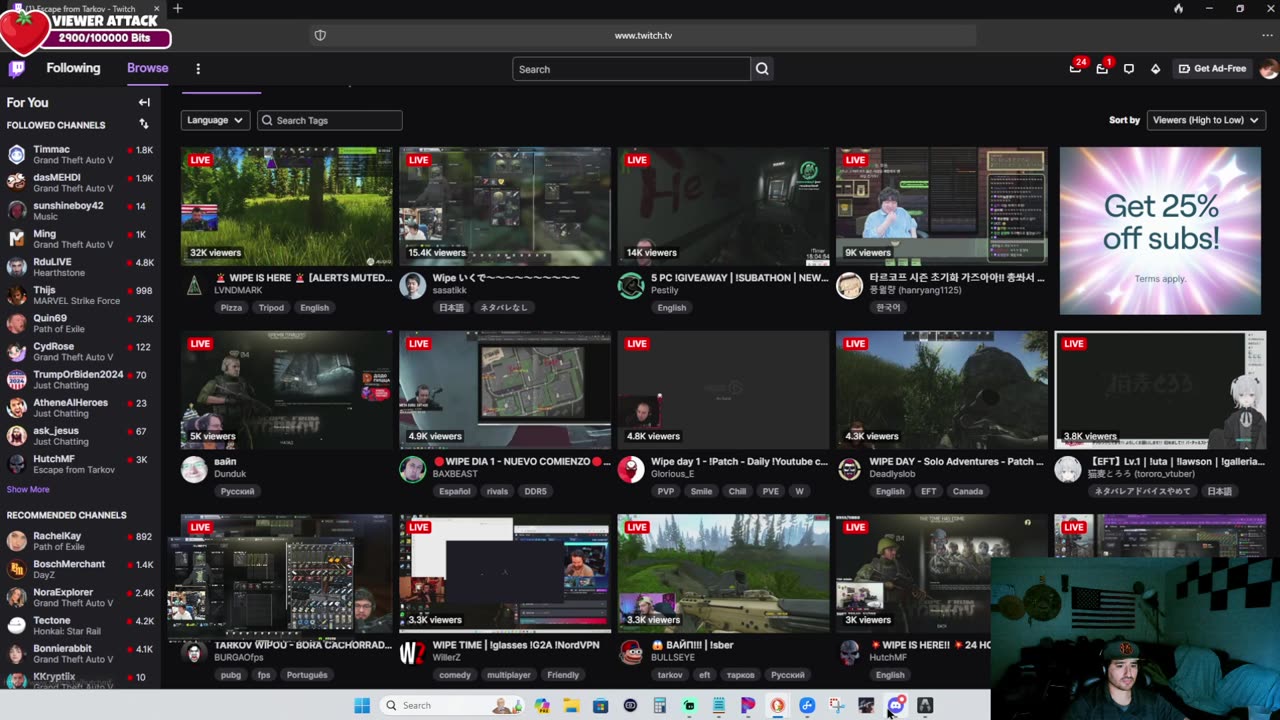Open HutchMF in followed channels sidebar
The width and height of the screenshot is (1280, 720).
(80, 464)
